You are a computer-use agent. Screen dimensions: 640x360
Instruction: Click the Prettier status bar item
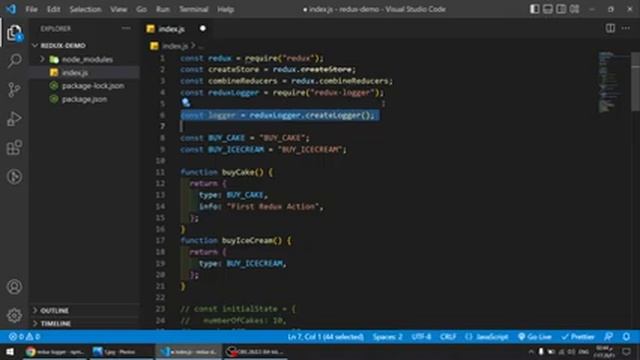pyautogui.click(x=578, y=337)
